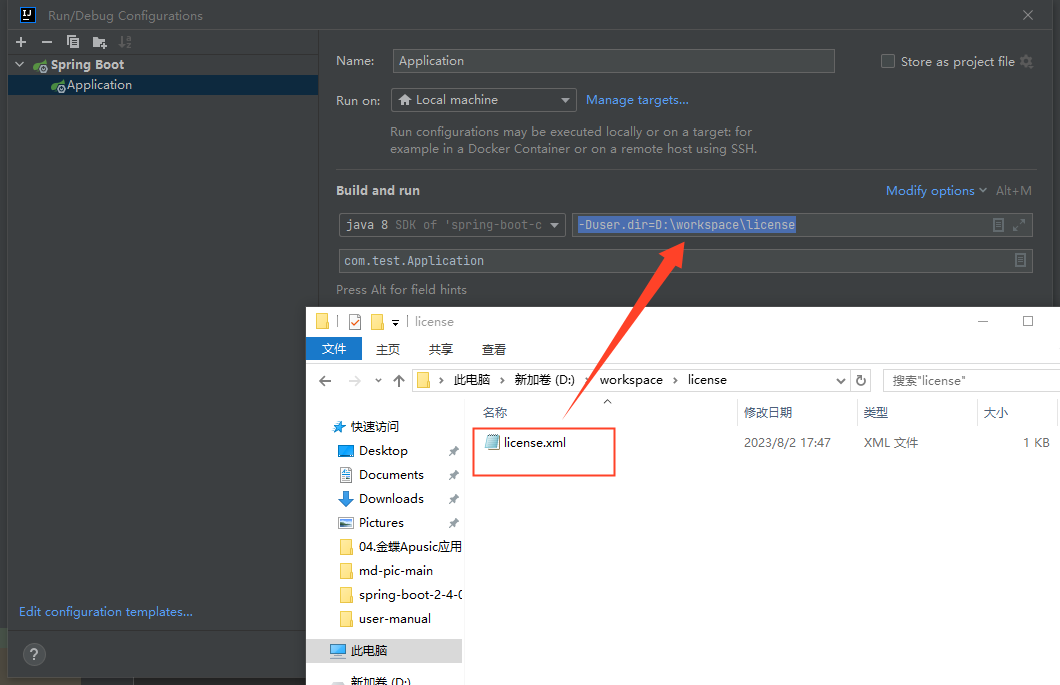This screenshot has height=685, width=1060.
Task: Refresh the Explorer address bar
Action: pyautogui.click(x=861, y=380)
